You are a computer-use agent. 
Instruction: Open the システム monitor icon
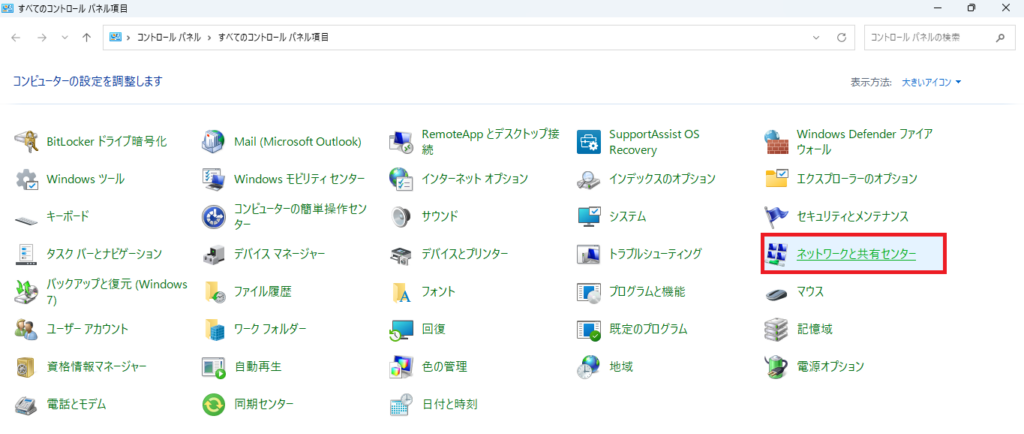pos(588,217)
